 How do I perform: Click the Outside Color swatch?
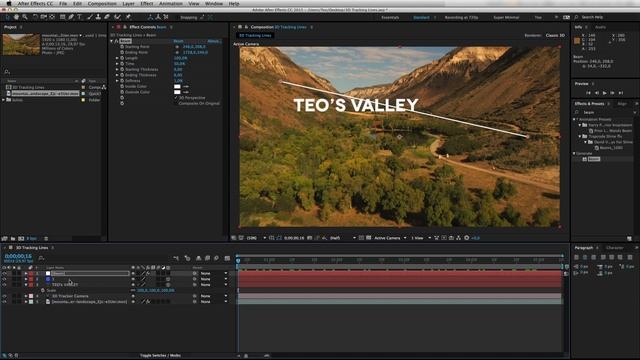(x=177, y=92)
